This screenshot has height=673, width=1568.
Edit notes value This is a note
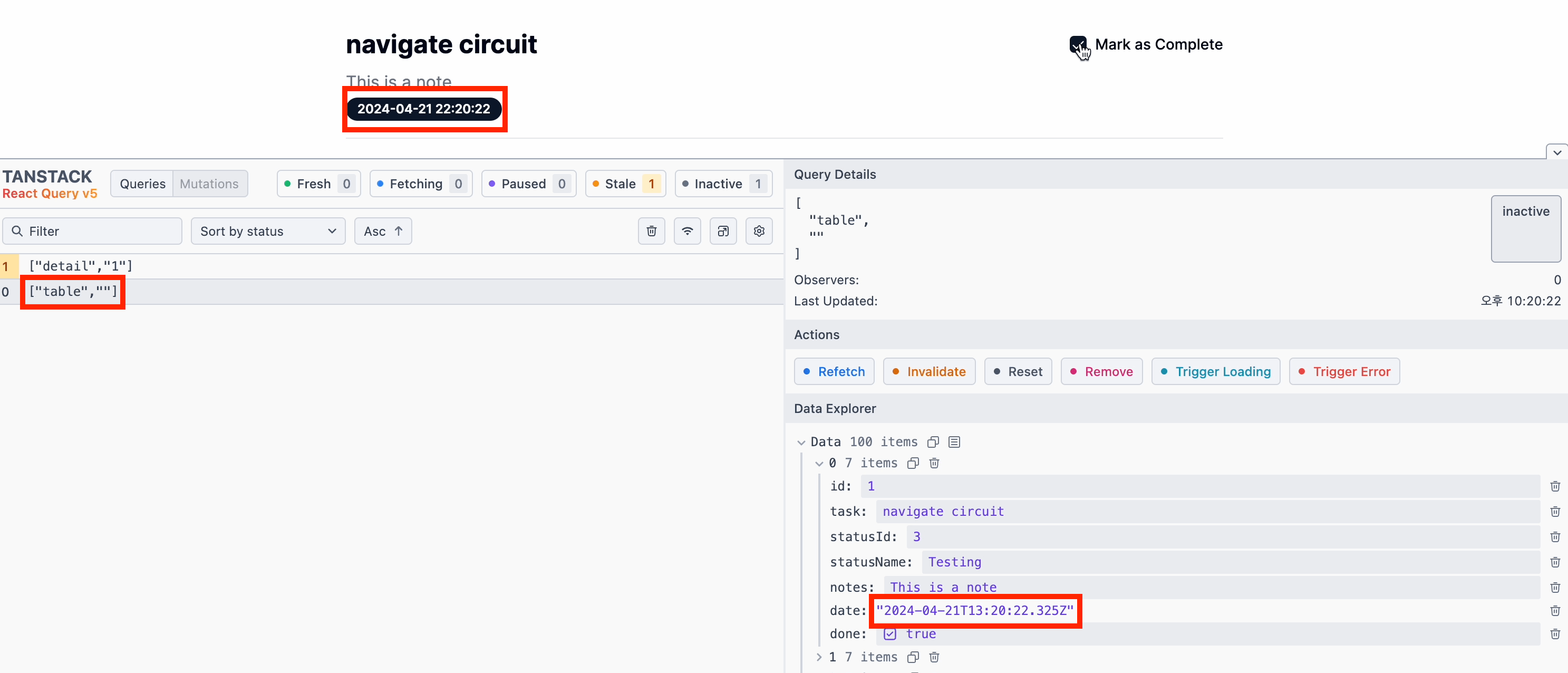coord(1212,587)
